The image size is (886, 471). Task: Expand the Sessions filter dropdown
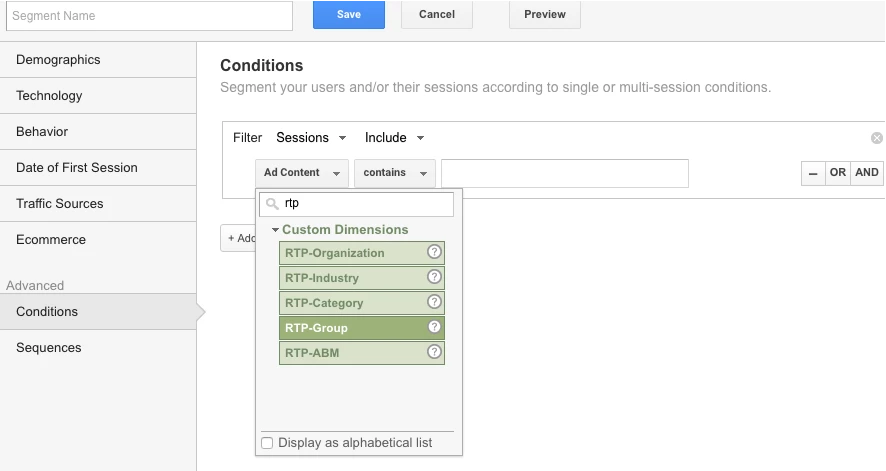click(x=312, y=138)
